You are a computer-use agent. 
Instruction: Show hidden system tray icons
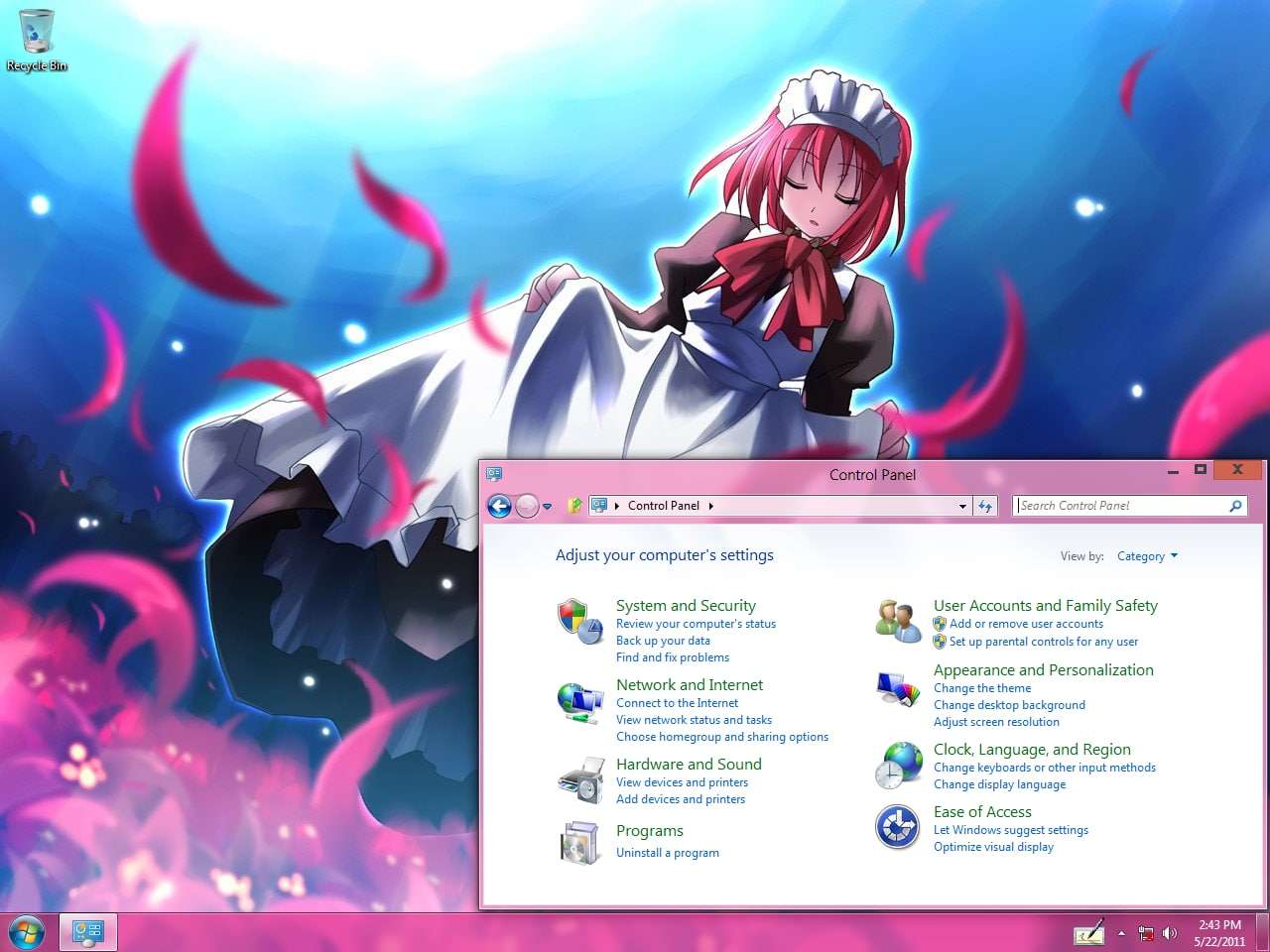[x=1121, y=933]
